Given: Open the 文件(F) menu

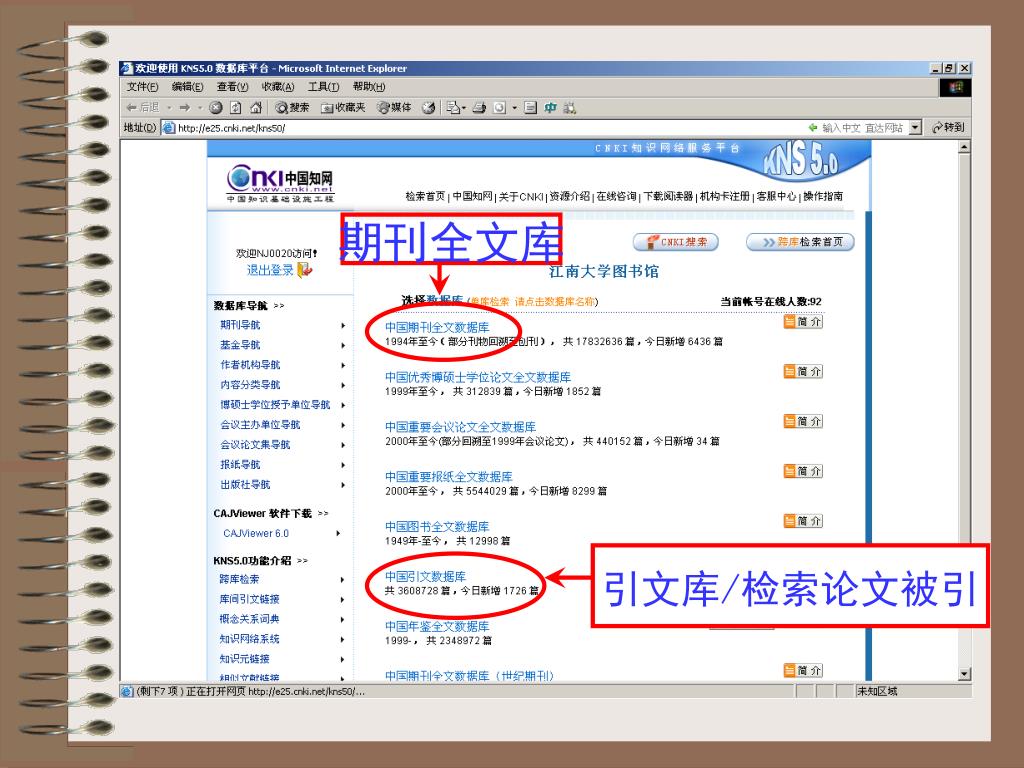Looking at the screenshot, I should 142,87.
